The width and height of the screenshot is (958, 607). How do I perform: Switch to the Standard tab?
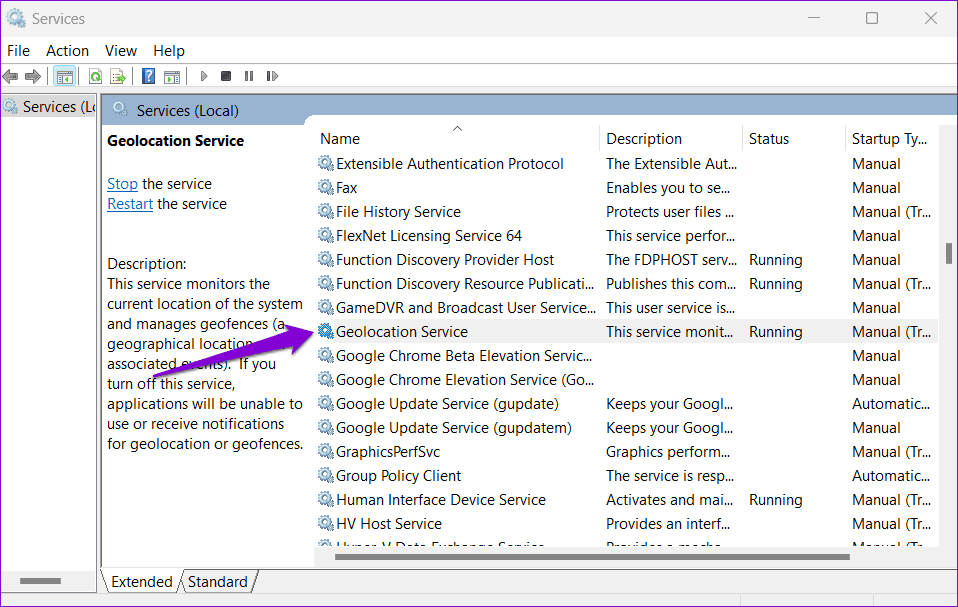point(218,582)
